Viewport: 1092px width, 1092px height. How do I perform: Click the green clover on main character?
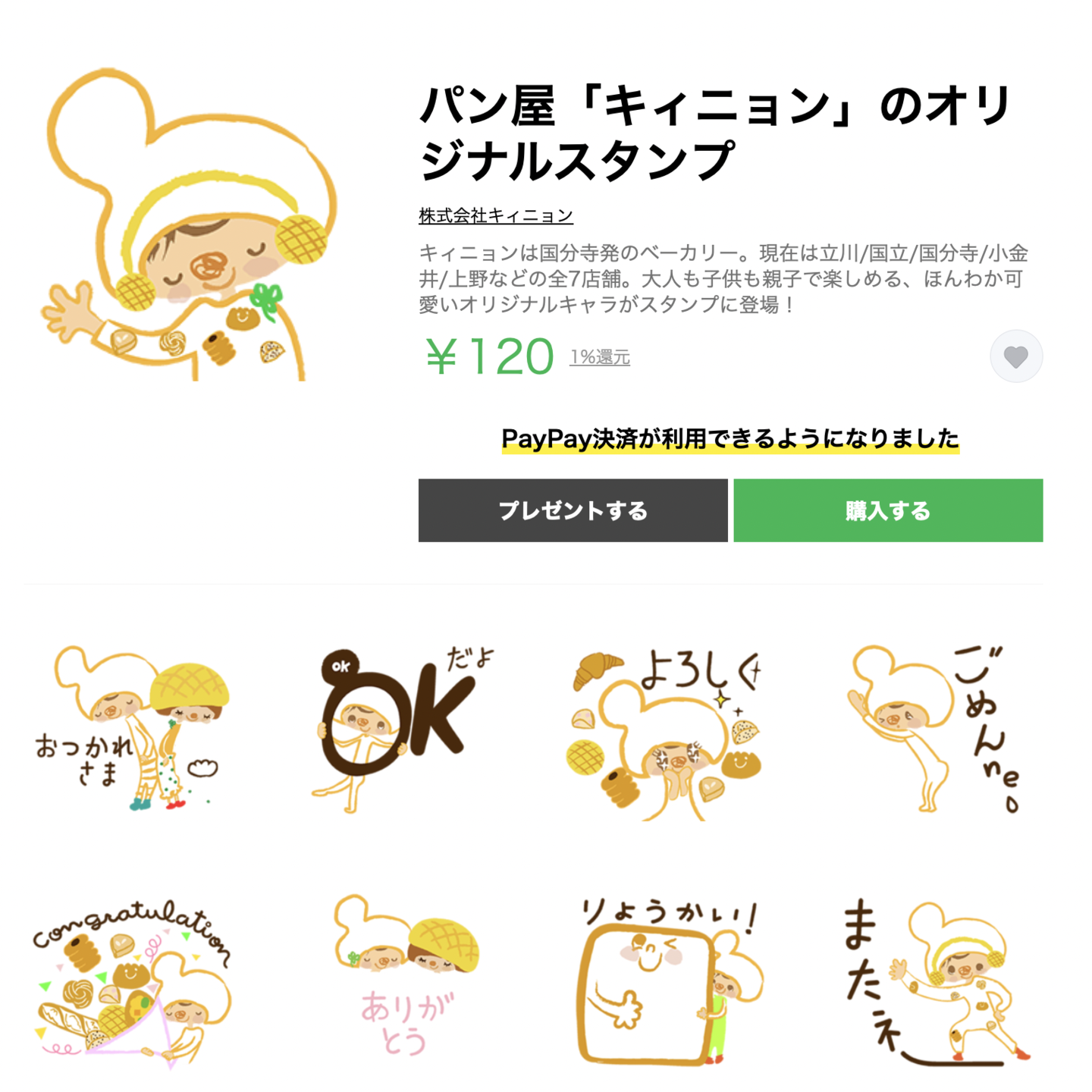266,300
